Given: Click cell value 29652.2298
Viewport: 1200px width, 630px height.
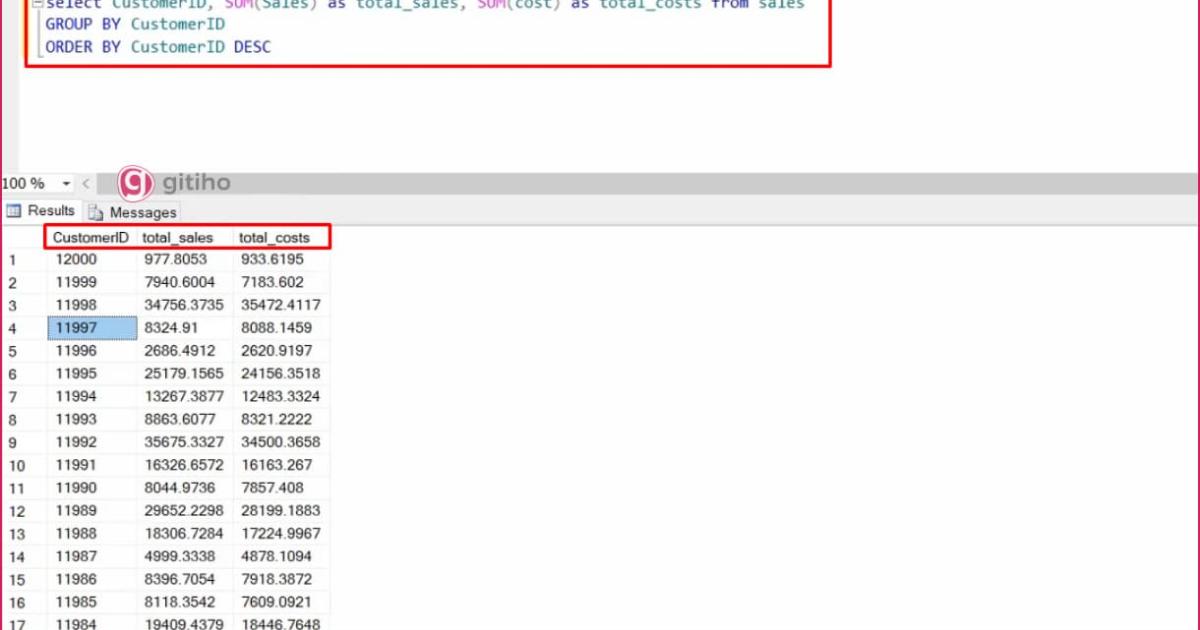Looking at the screenshot, I should [185, 511].
